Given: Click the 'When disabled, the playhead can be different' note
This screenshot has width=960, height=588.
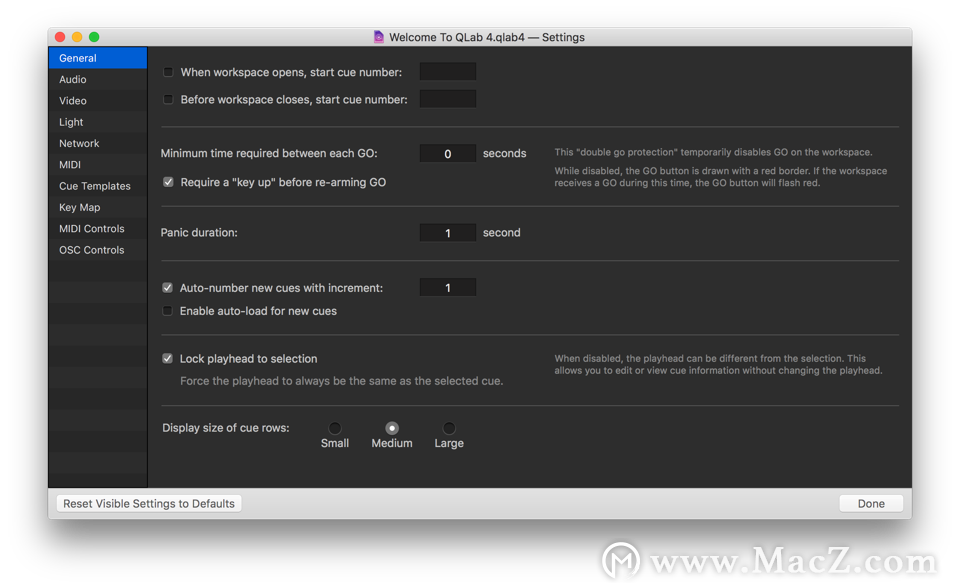Looking at the screenshot, I should (718, 364).
